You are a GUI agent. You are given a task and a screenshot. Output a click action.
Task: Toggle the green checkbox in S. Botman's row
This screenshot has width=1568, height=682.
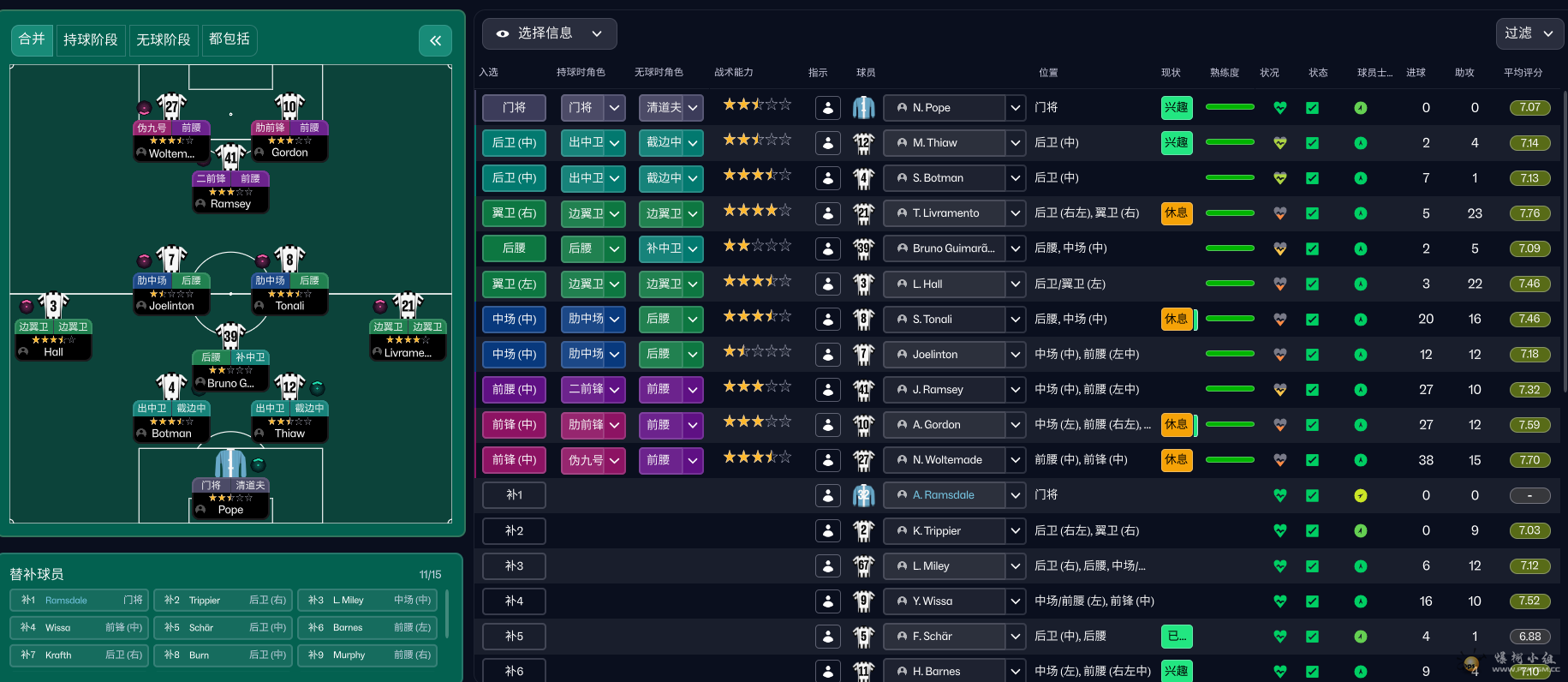[x=1312, y=178]
